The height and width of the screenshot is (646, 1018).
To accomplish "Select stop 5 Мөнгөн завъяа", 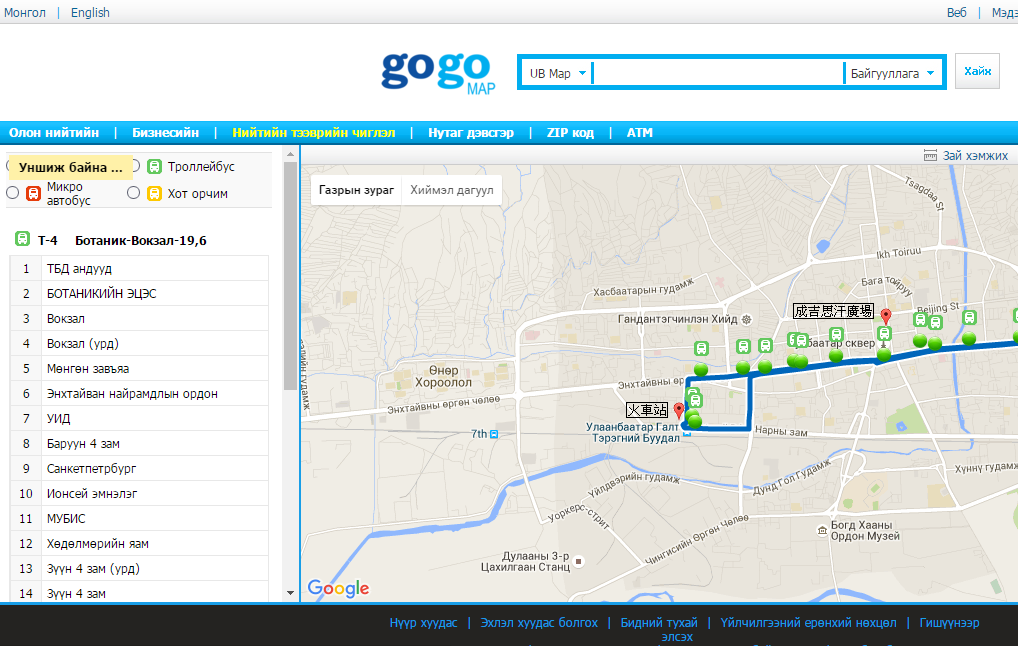I will 140,369.
